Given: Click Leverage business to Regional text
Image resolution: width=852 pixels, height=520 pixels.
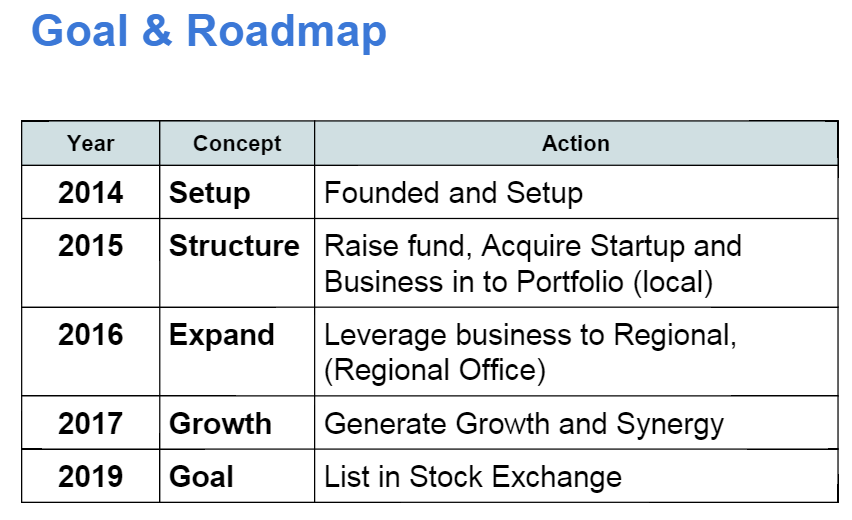Looking at the screenshot, I should click(x=530, y=335).
